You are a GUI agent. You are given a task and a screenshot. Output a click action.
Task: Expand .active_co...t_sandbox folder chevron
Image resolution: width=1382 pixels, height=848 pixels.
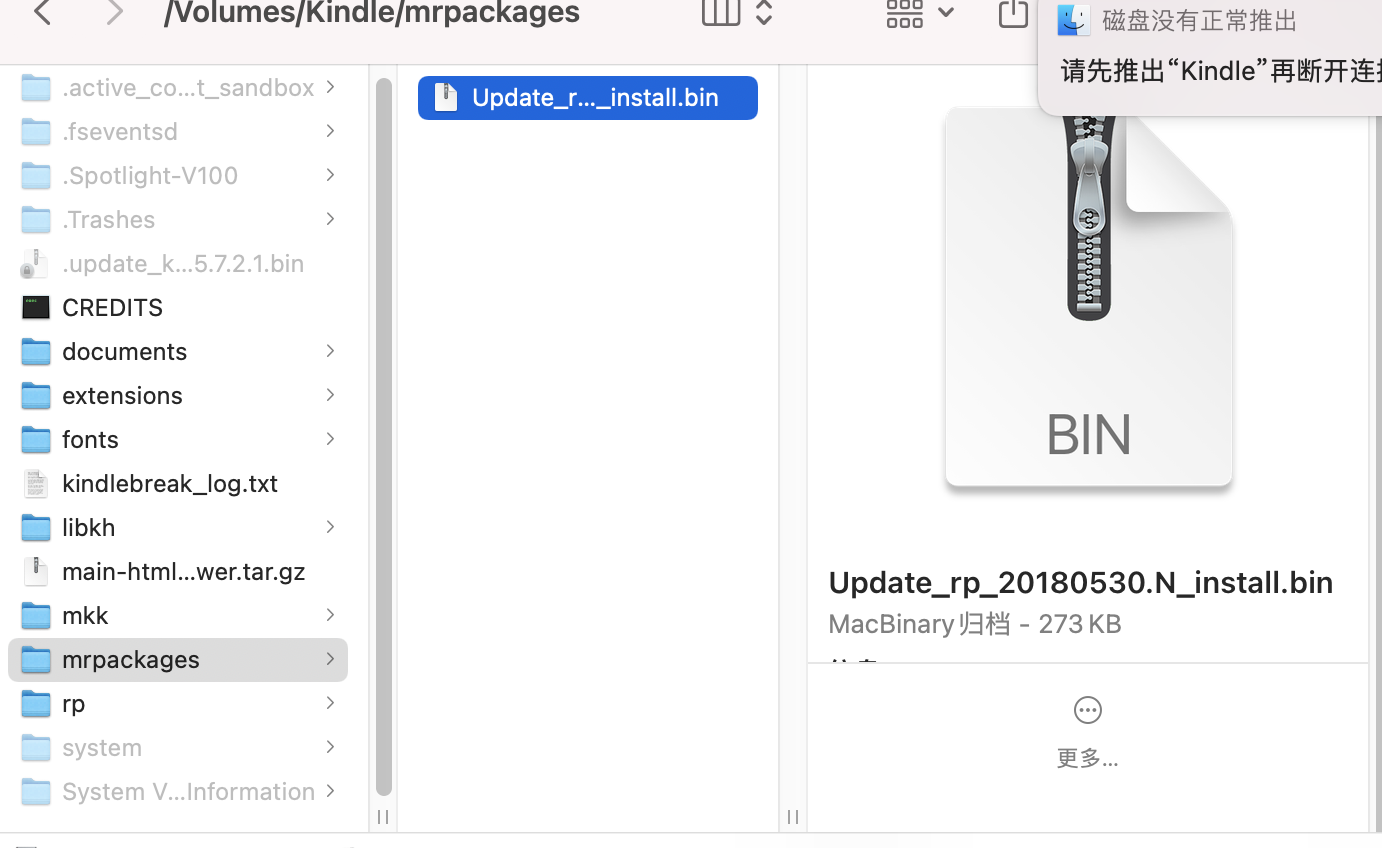click(330, 87)
